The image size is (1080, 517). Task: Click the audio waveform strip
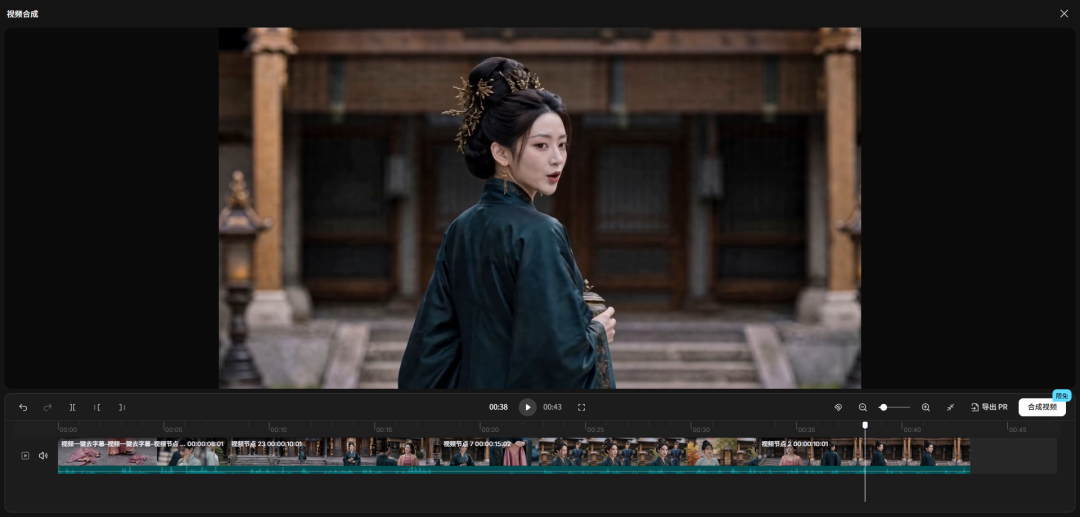514,470
